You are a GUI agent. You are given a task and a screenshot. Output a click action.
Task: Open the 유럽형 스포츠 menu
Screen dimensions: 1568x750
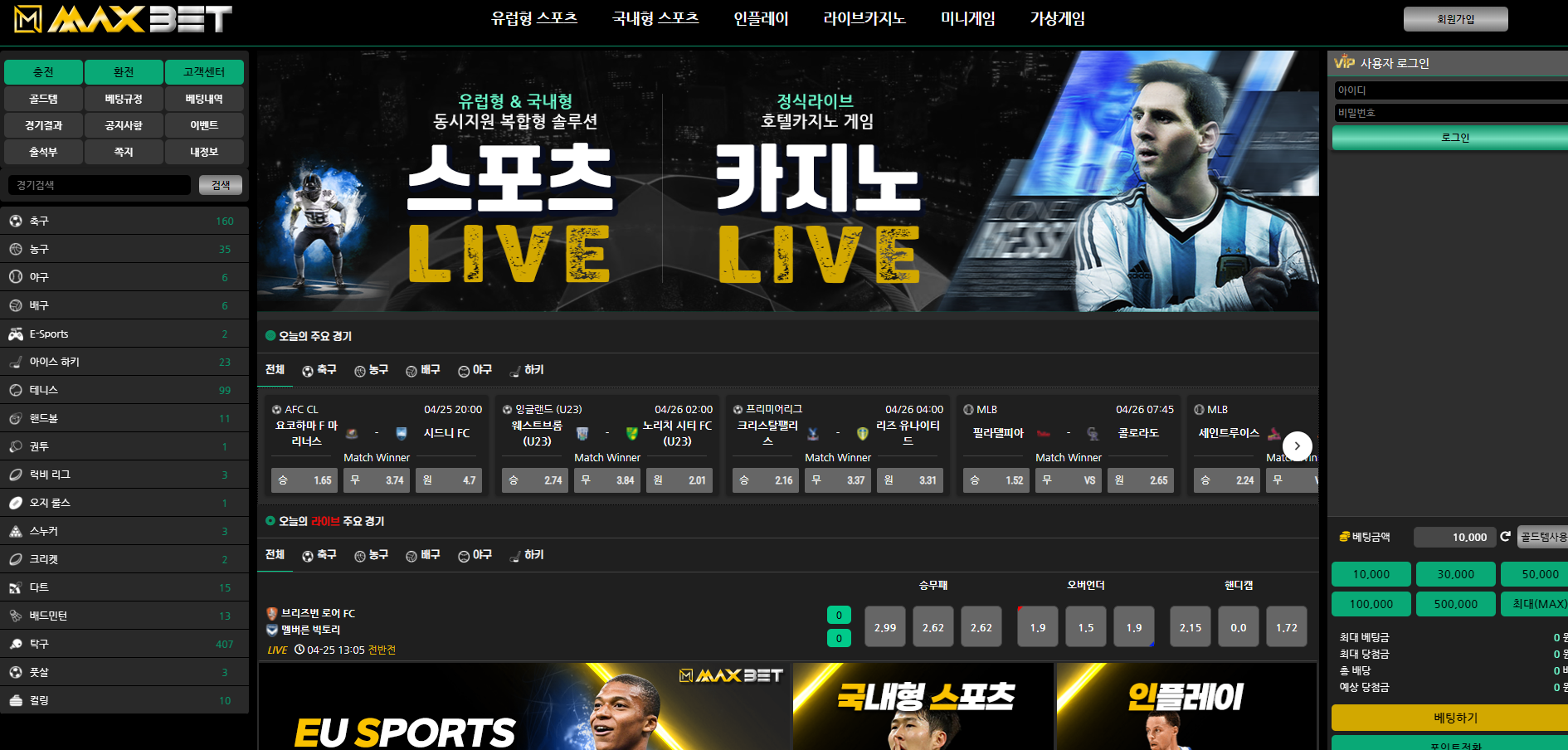coord(534,18)
